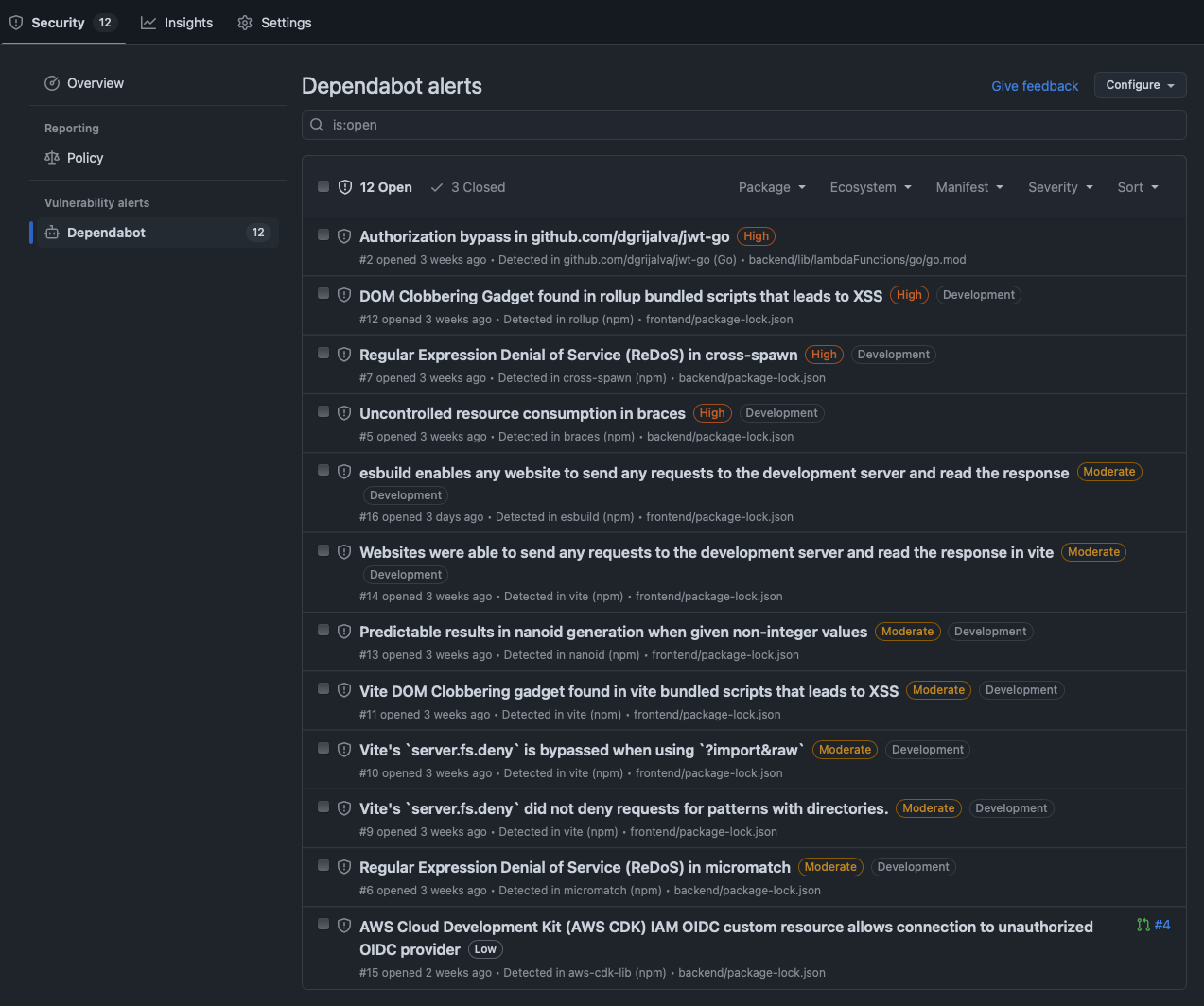Open the Severity filter dropdown
The image size is (1204, 1006).
[x=1059, y=187]
